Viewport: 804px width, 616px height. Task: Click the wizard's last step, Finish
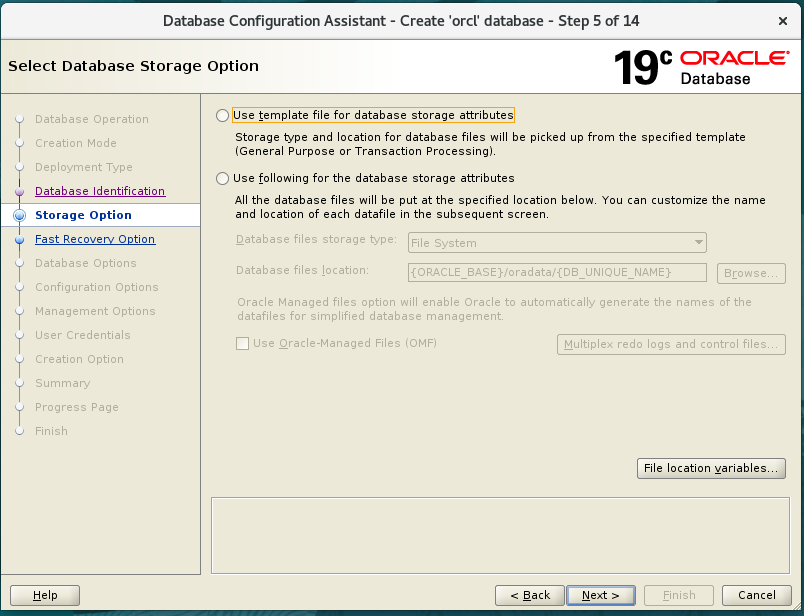51,431
